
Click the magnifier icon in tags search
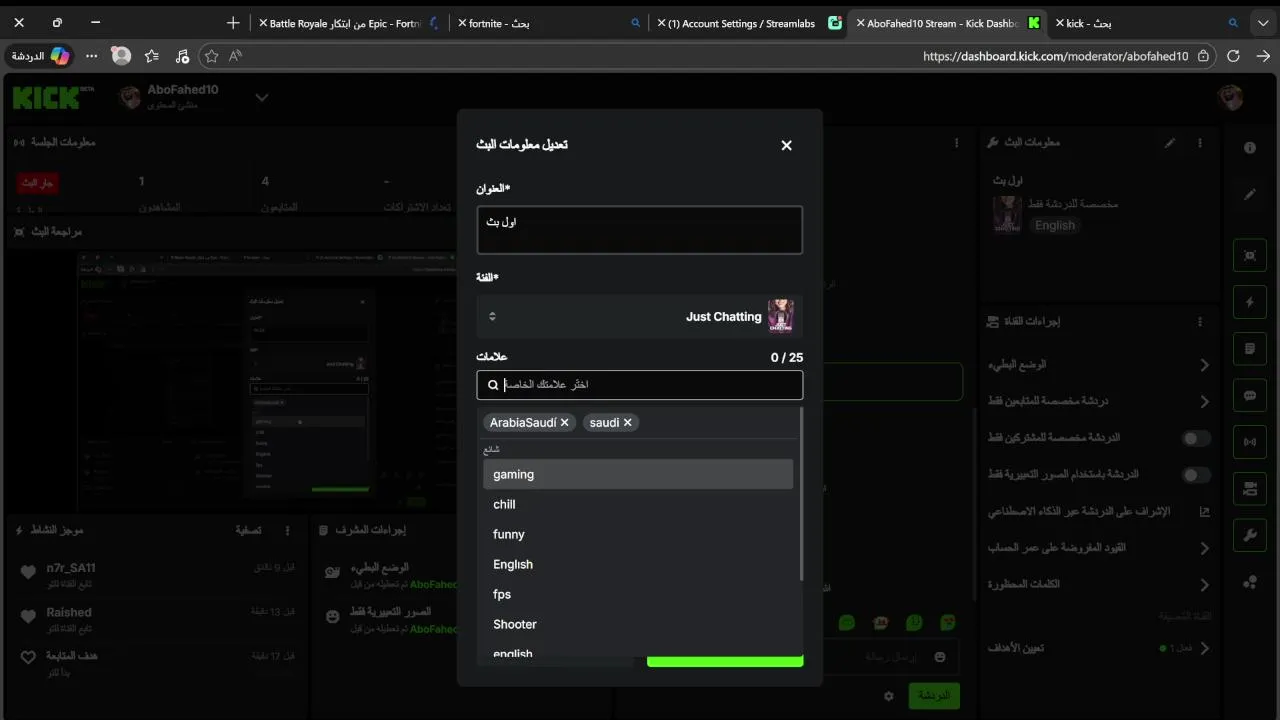click(x=493, y=385)
